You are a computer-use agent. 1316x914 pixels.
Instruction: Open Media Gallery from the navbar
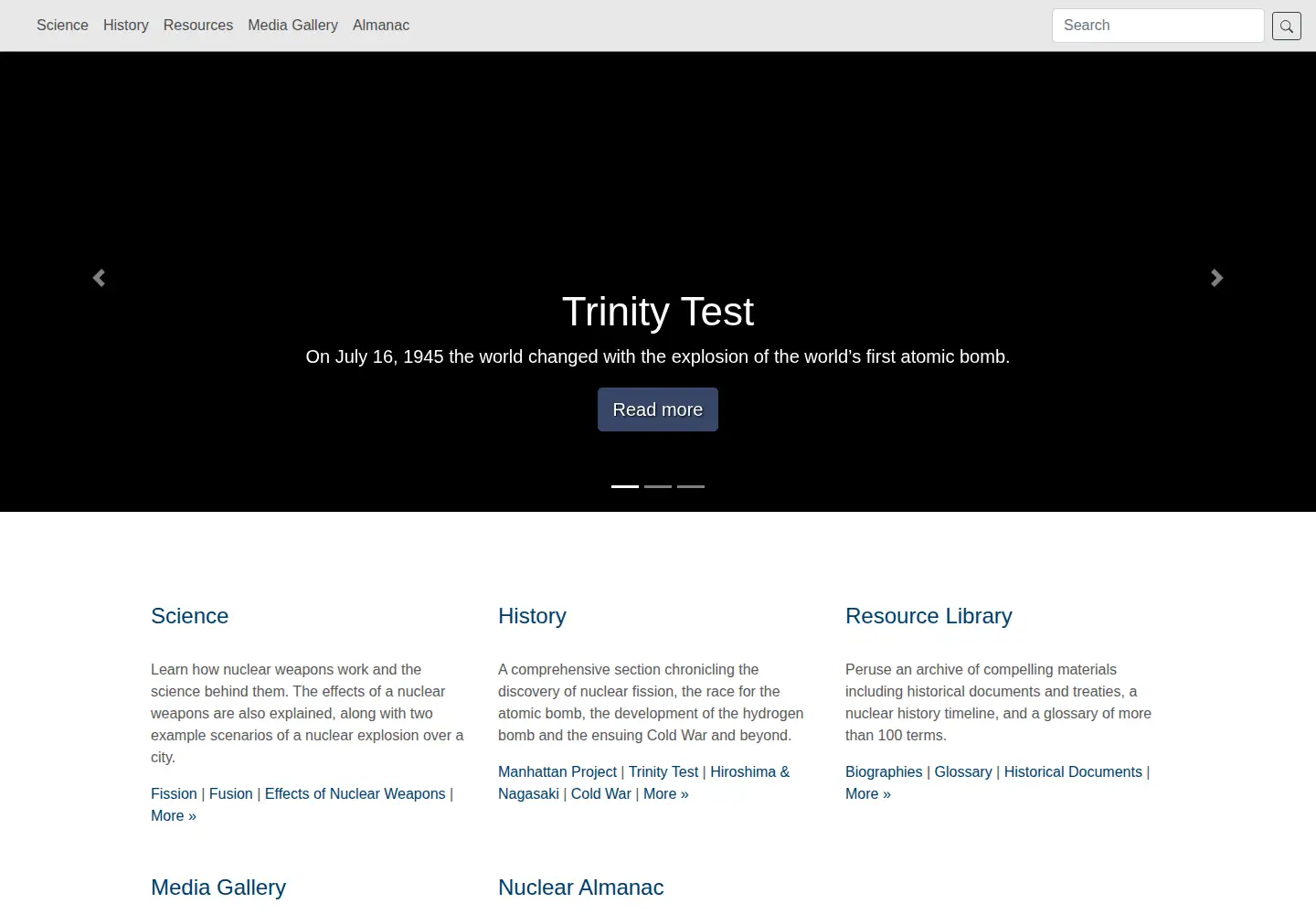tap(292, 26)
